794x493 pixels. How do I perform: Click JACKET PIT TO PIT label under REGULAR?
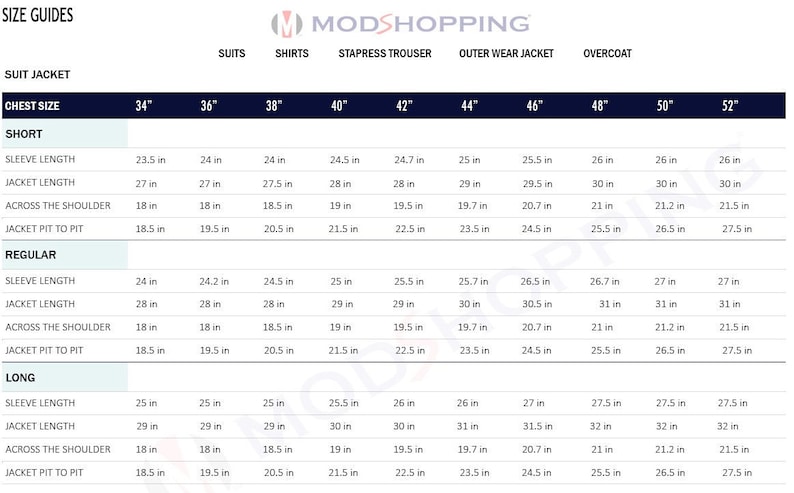[44, 350]
